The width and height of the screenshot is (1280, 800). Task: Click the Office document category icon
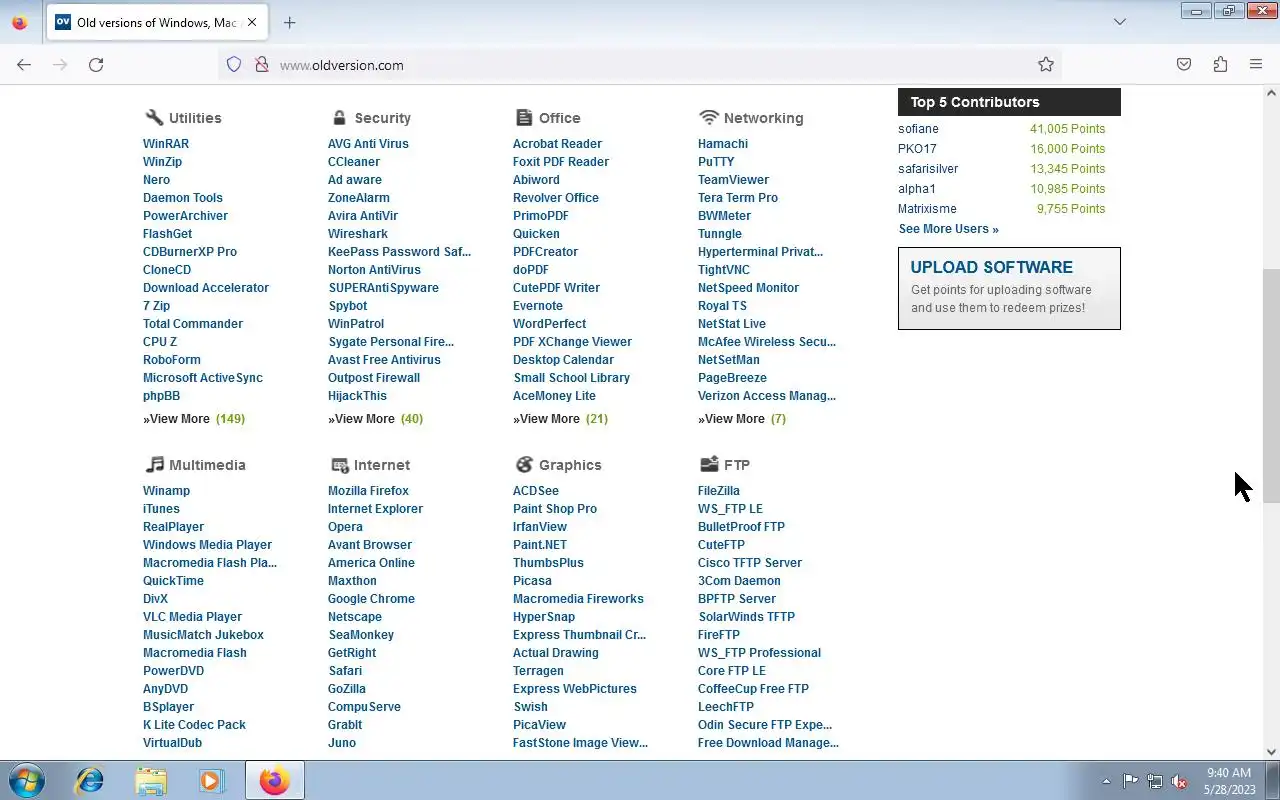pos(524,117)
